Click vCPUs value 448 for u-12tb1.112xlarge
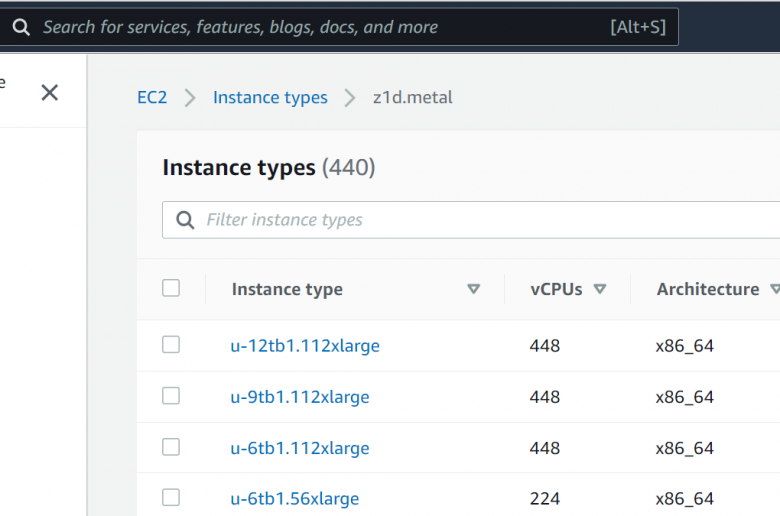The height and width of the screenshot is (516, 780). click(x=545, y=346)
